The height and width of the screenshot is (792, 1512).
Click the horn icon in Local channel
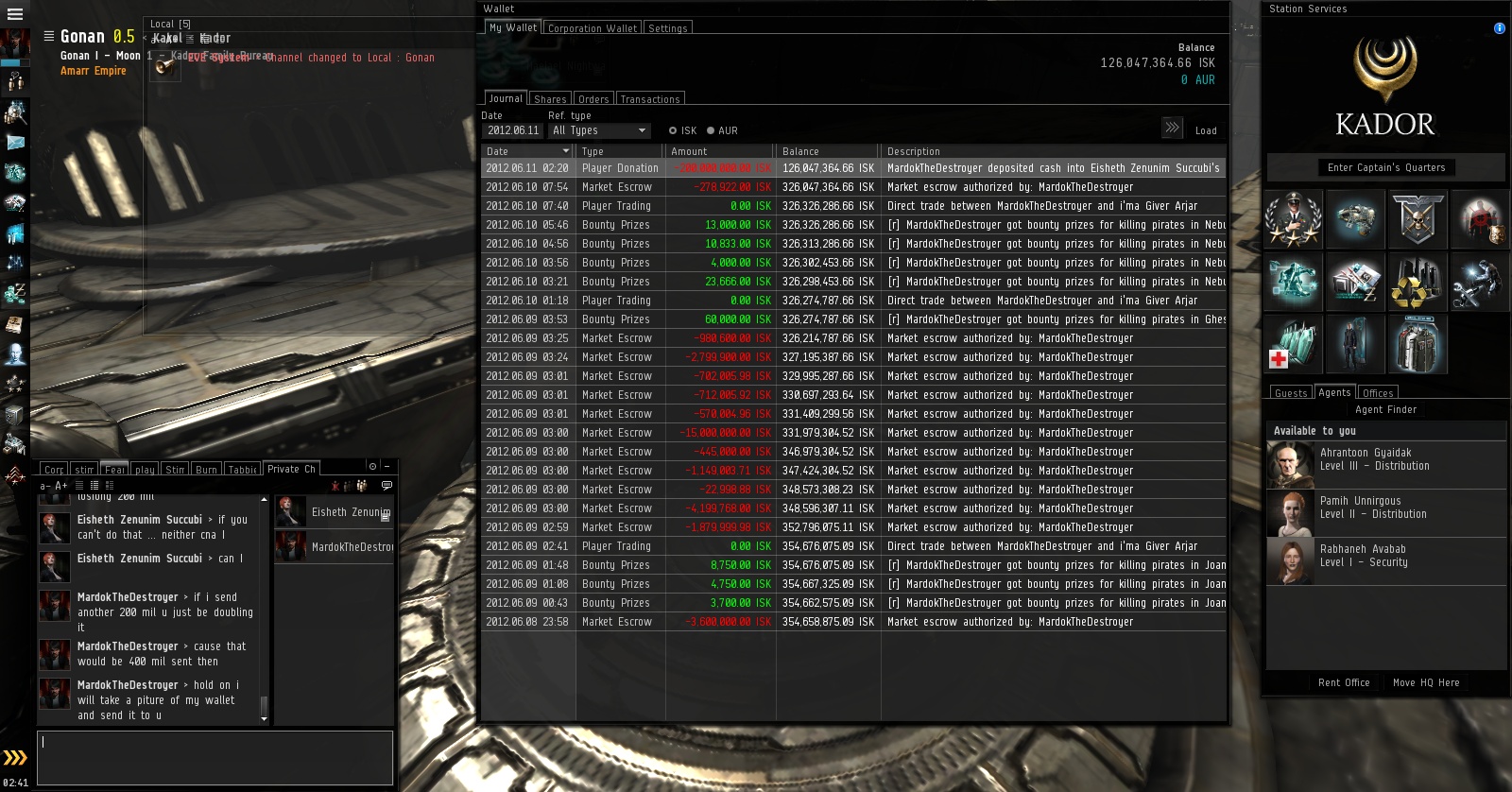[163, 66]
